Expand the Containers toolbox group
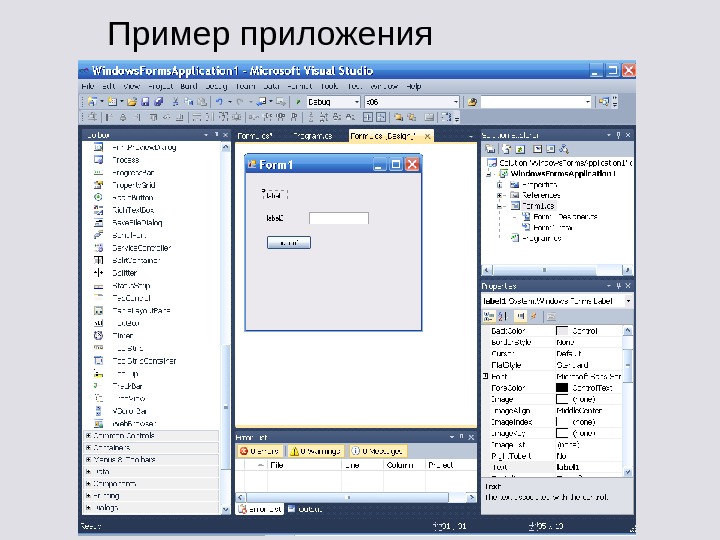This screenshot has width=720, height=540. tap(88, 447)
